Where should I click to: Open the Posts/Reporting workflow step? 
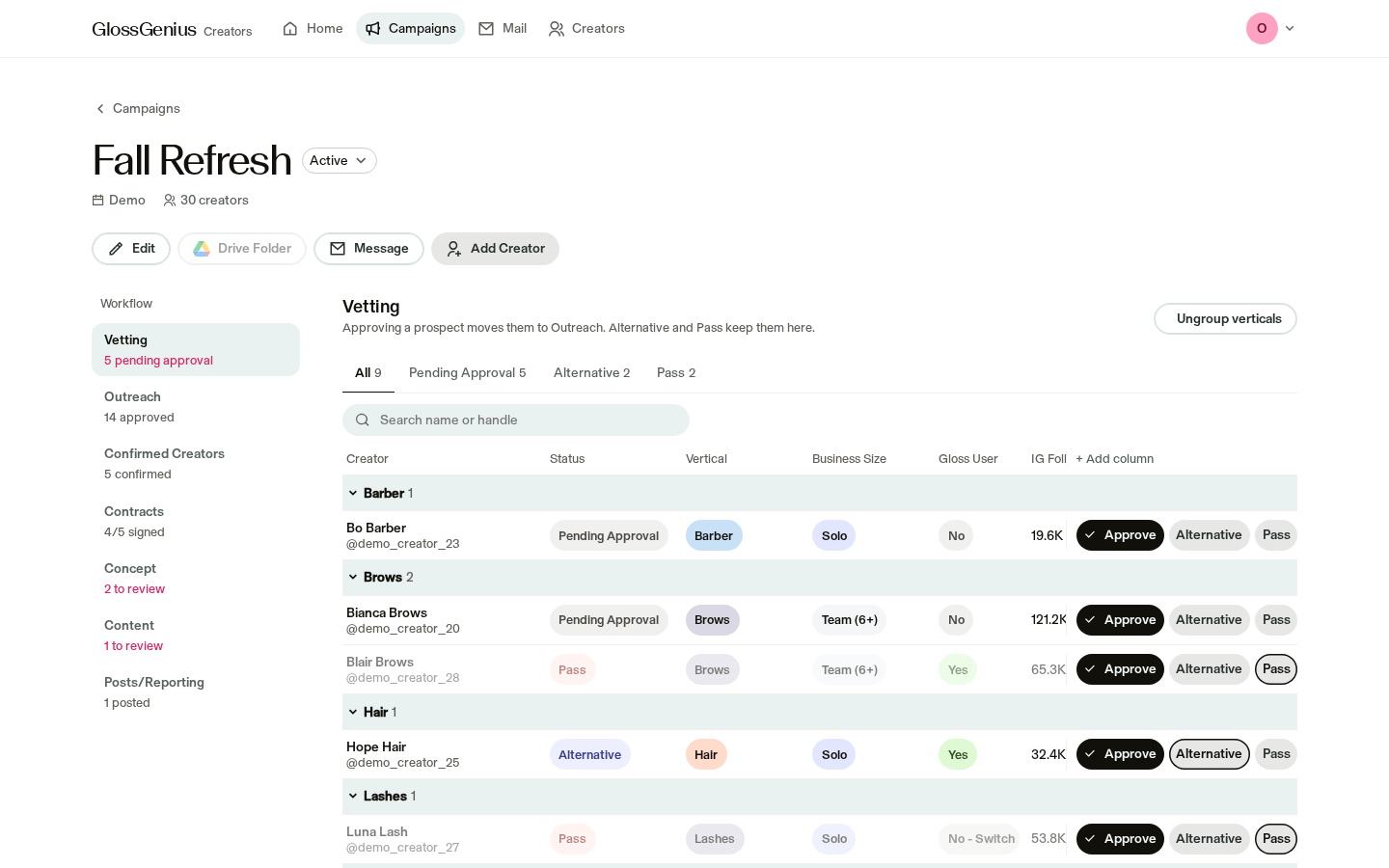click(196, 692)
